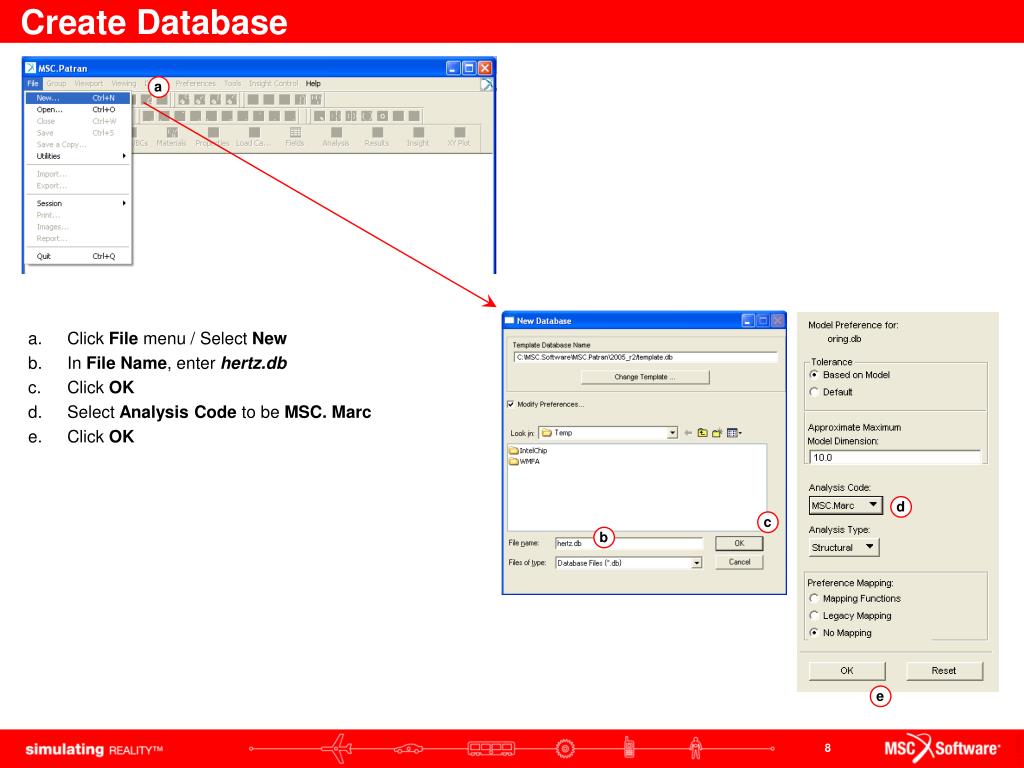Click the Create New Folder icon
The width and height of the screenshot is (1024, 768).
(x=721, y=433)
